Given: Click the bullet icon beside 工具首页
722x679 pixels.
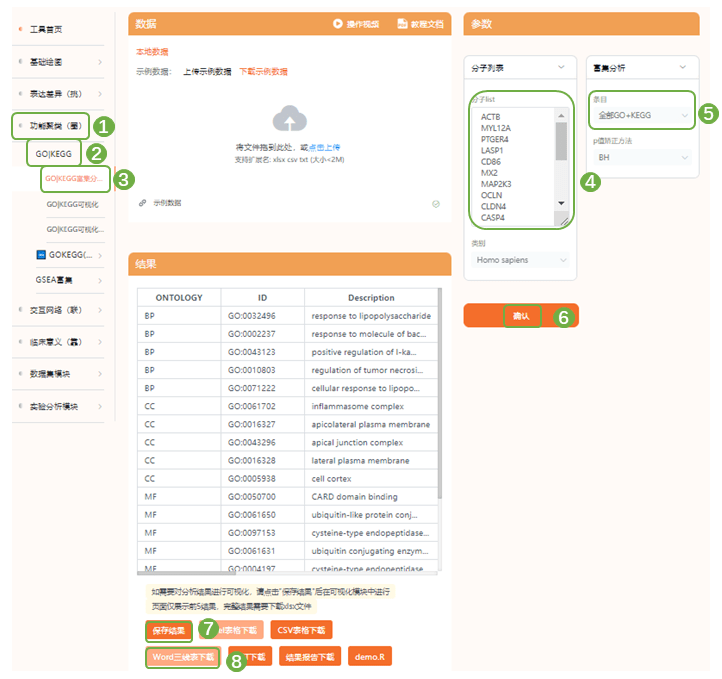Looking at the screenshot, I should click(x=20, y=30).
